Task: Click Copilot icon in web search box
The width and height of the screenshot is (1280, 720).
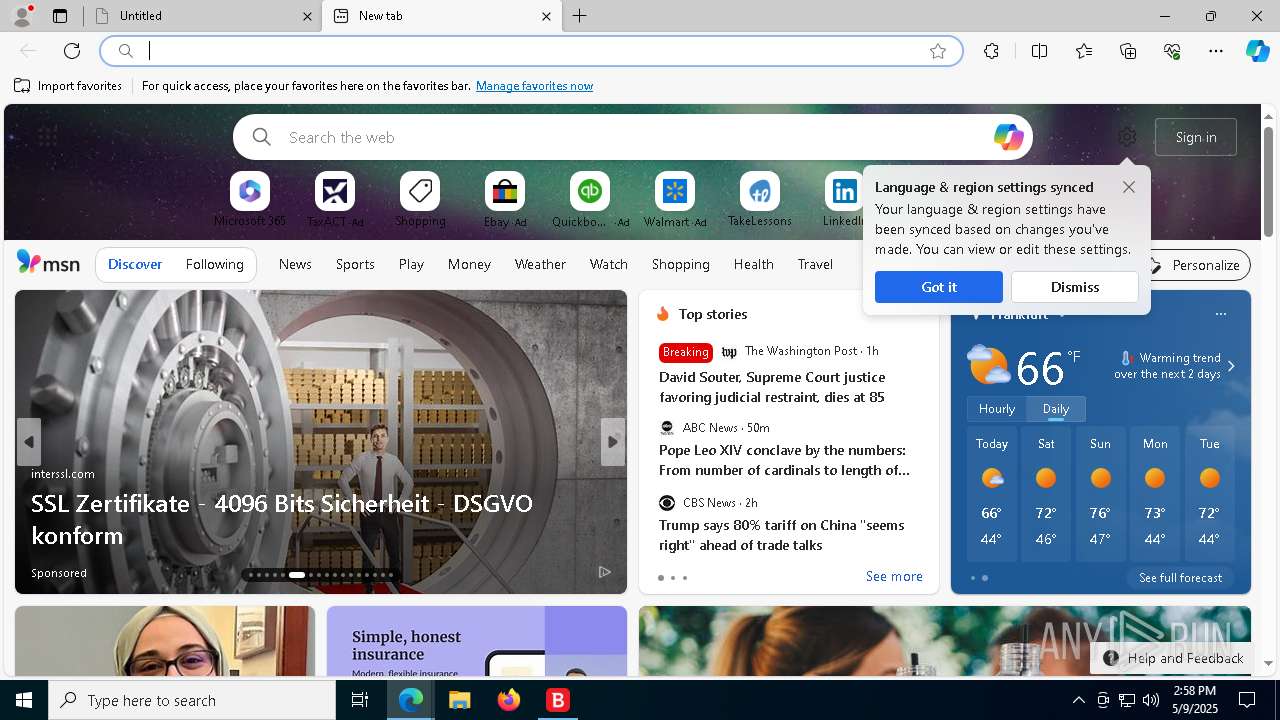Action: [1008, 137]
